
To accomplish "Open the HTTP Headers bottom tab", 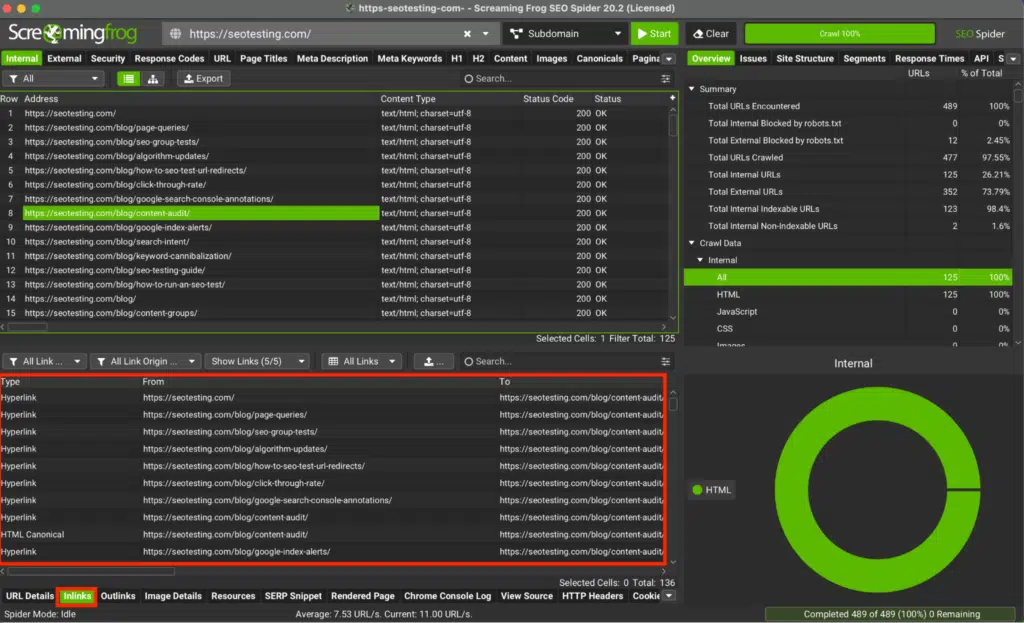I will click(592, 596).
